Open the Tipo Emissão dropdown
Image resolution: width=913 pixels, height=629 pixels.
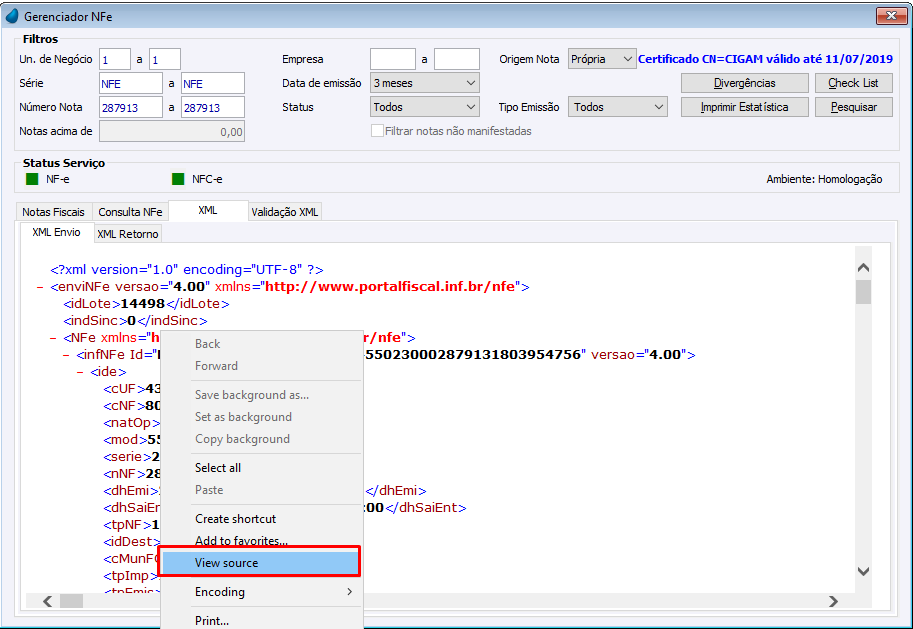[617, 107]
